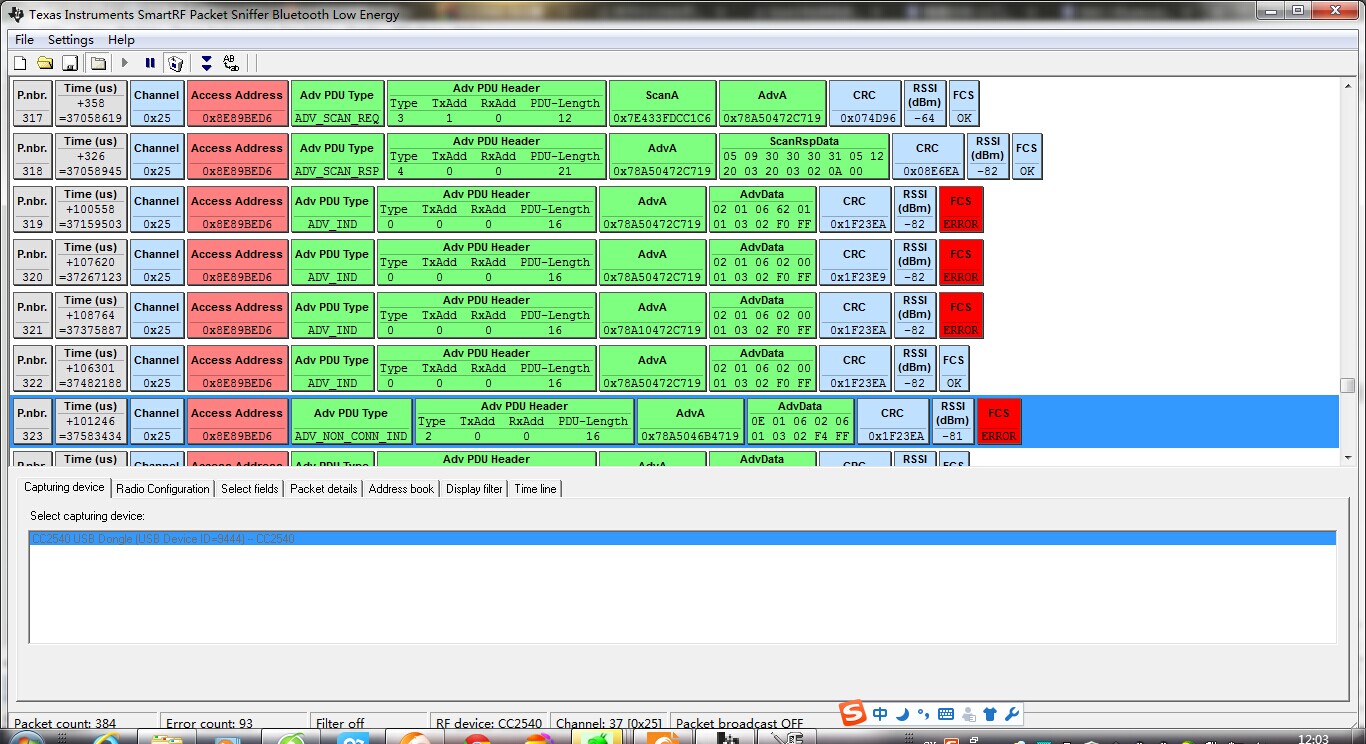This screenshot has height=744, width=1366.
Task: Click the ADV_SCAN_REQ PDU type cell
Action: (337, 103)
